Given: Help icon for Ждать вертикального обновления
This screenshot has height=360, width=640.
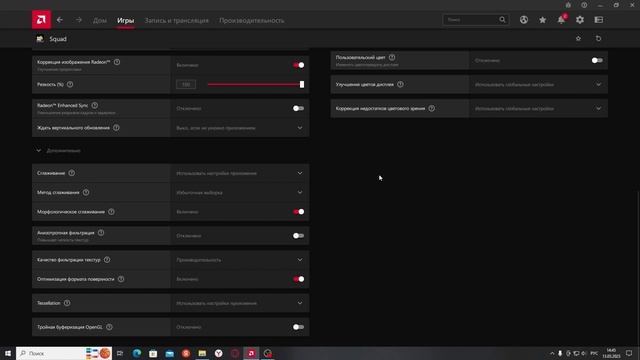Looking at the screenshot, I should coord(116,128).
